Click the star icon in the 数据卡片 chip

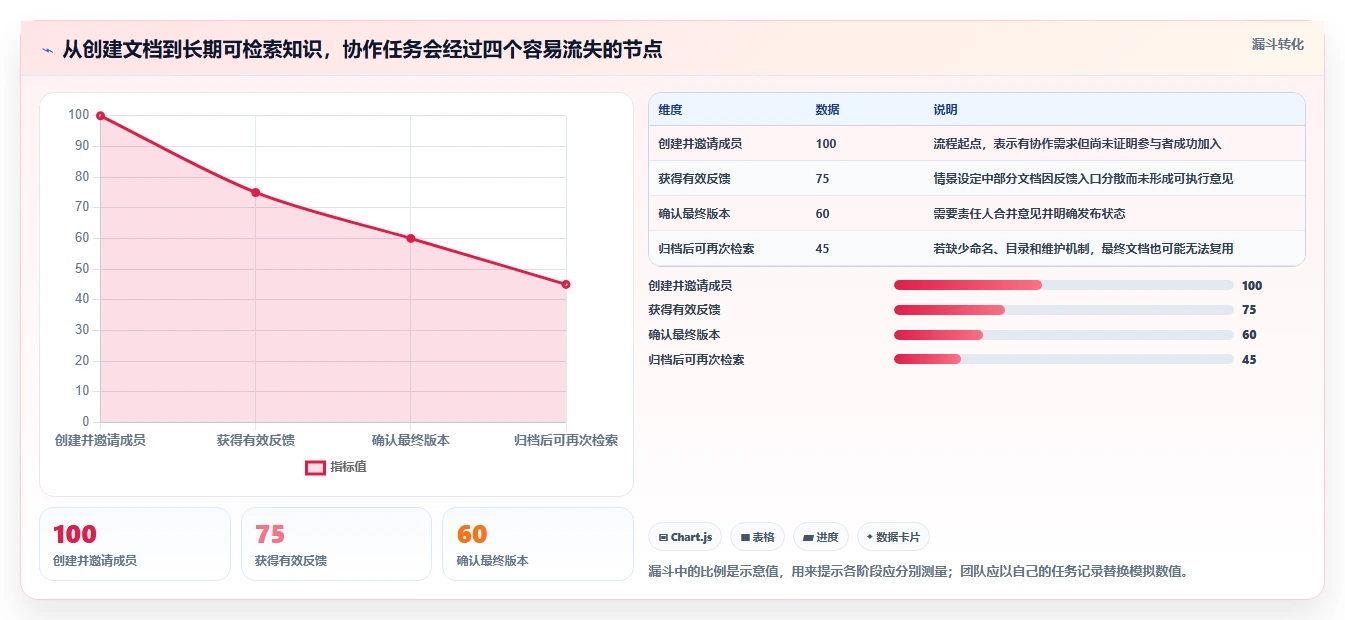point(870,537)
